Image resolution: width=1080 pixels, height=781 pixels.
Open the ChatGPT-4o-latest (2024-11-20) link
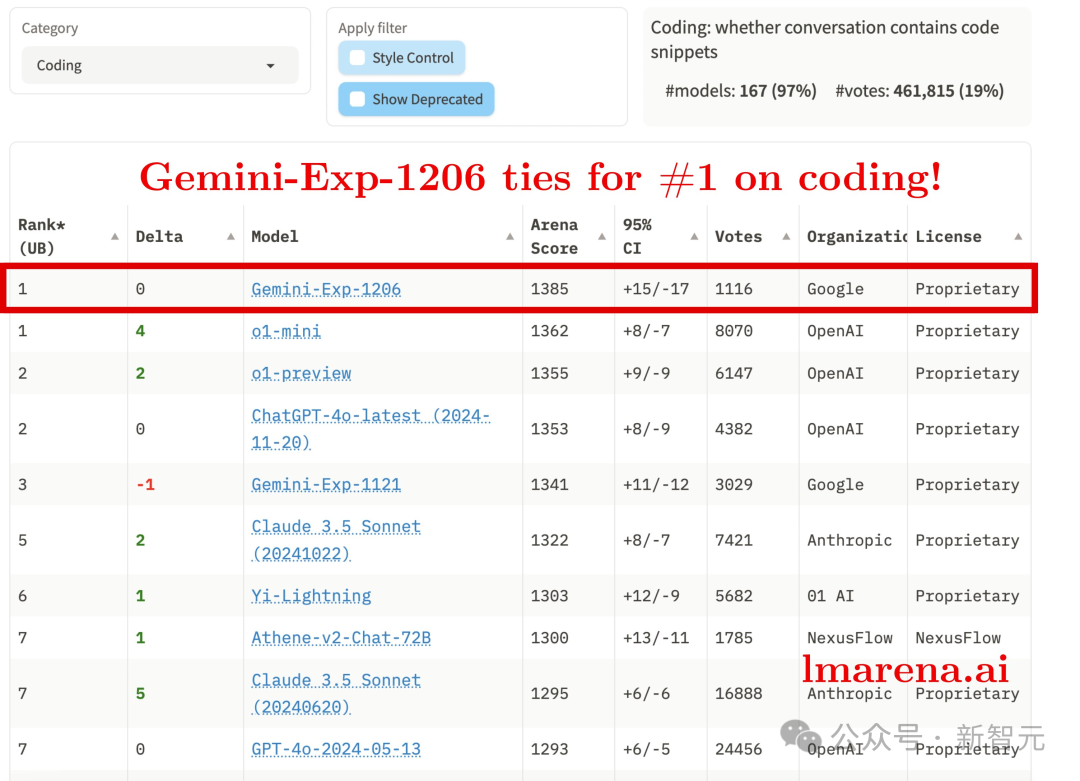(x=371, y=429)
